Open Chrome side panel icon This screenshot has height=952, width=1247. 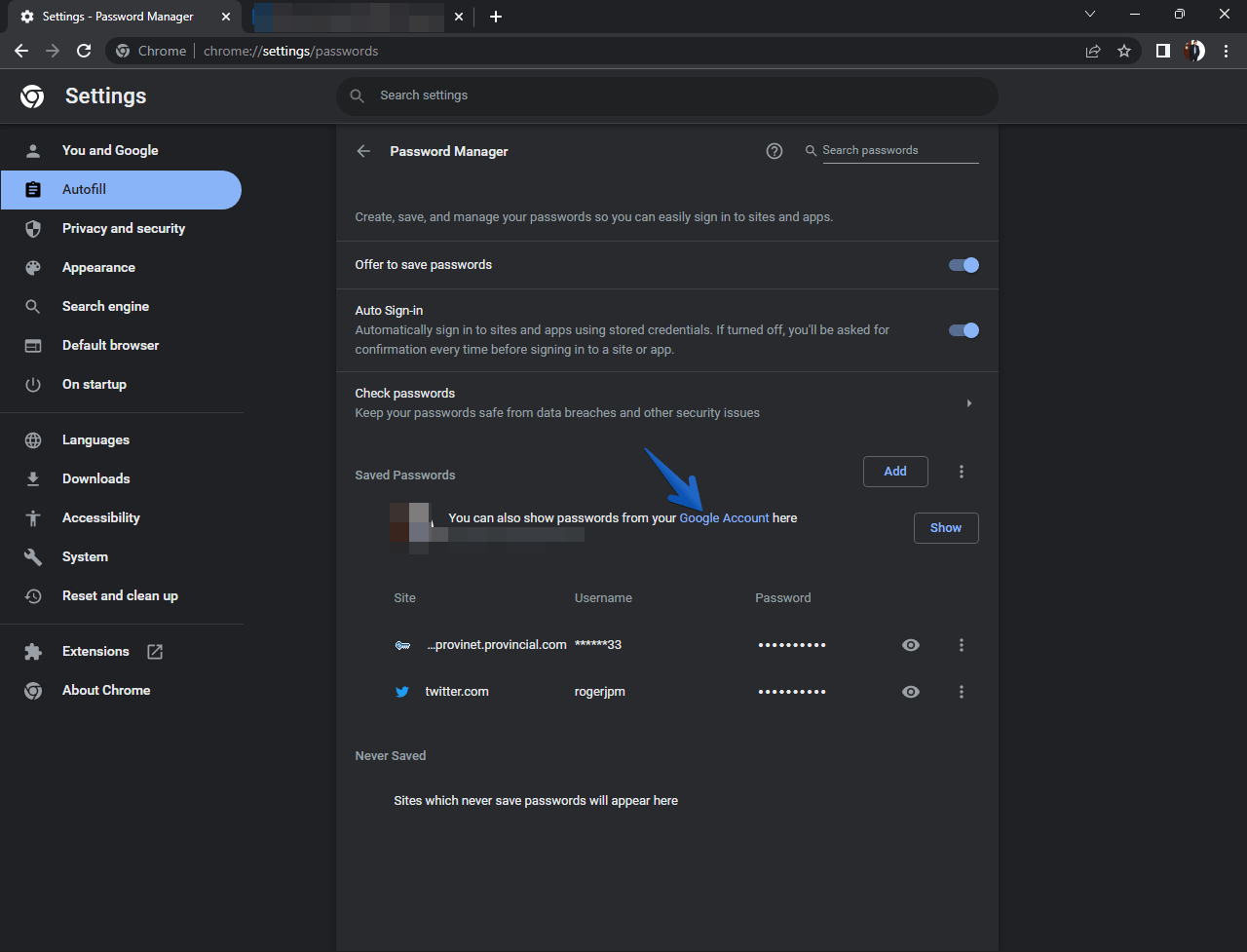[1162, 51]
